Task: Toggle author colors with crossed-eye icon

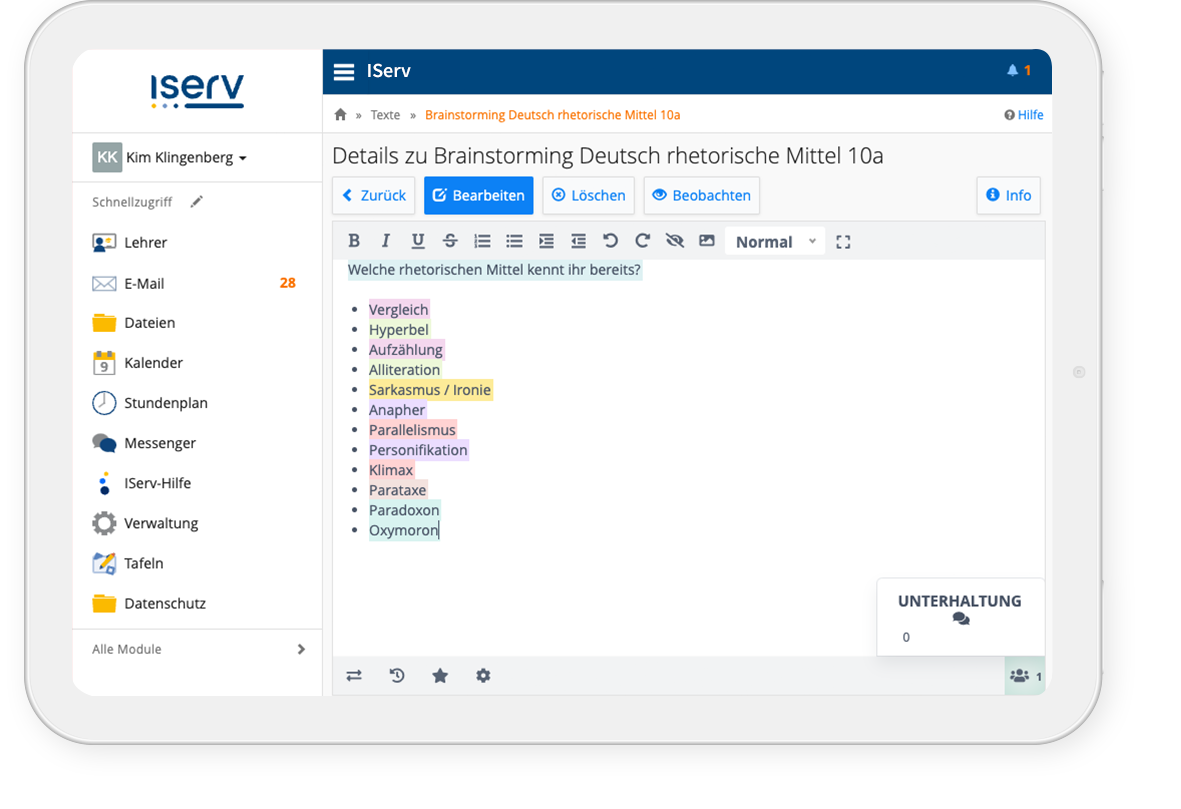Action: point(675,241)
